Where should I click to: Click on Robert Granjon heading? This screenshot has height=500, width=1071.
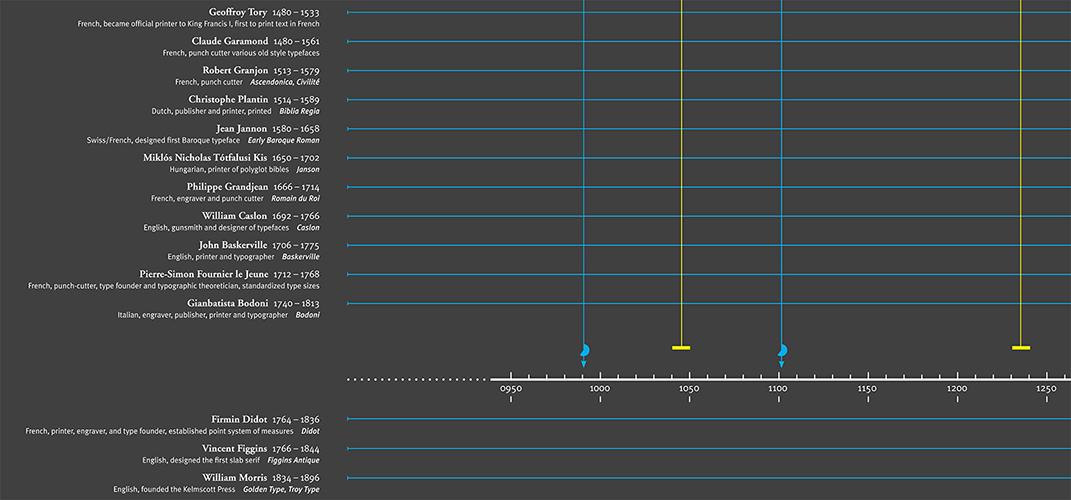[x=235, y=70]
